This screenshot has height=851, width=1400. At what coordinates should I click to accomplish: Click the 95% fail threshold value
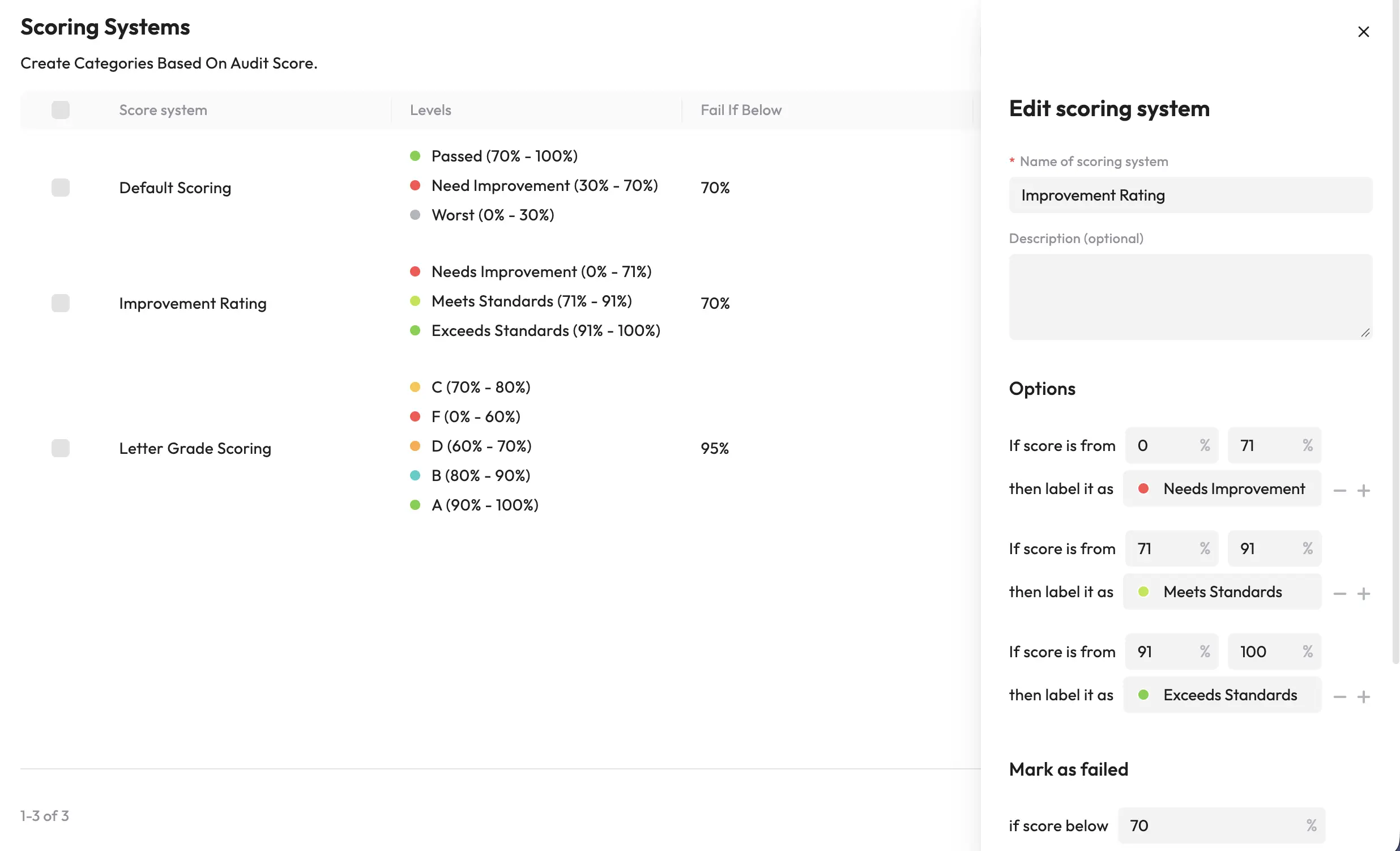(x=715, y=448)
